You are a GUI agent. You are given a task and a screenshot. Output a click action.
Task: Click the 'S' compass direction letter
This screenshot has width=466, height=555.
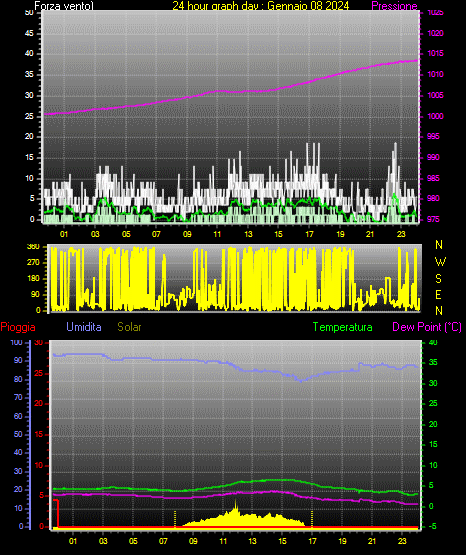point(439,279)
